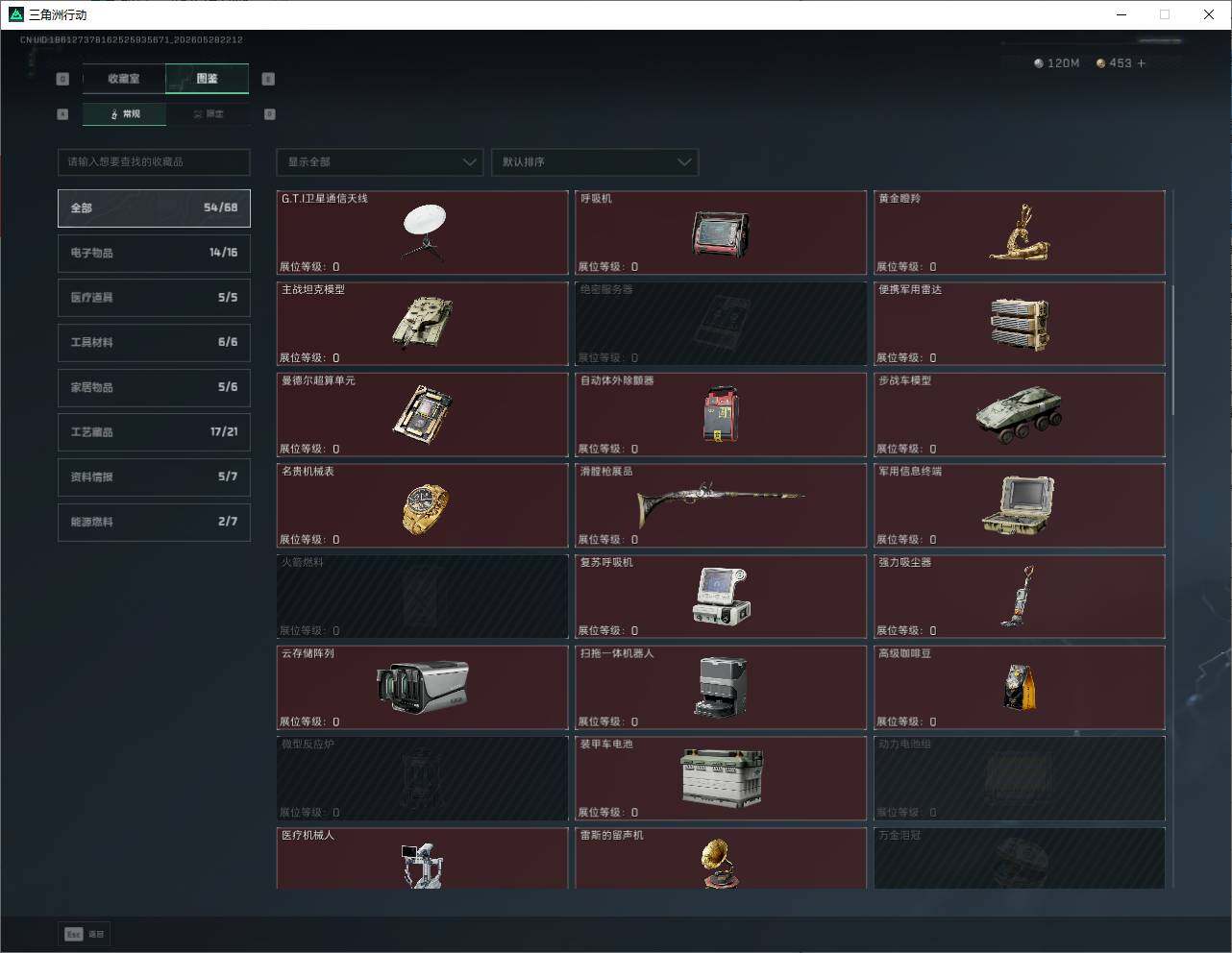The width and height of the screenshot is (1232, 953).
Task: Select the 工具材料 6/6 category
Action: click(x=154, y=342)
